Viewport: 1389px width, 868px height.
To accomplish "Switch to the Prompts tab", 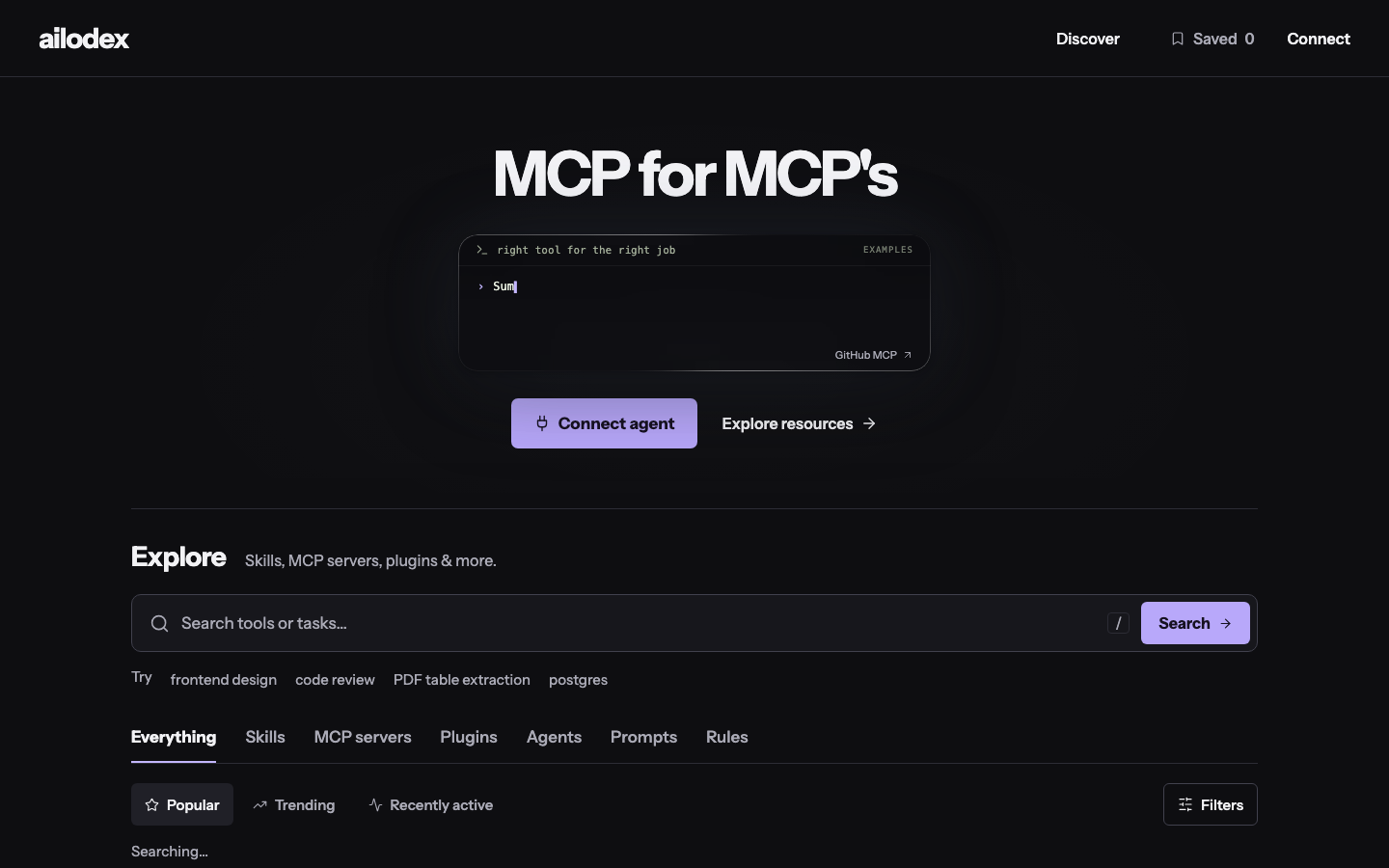I will (643, 737).
